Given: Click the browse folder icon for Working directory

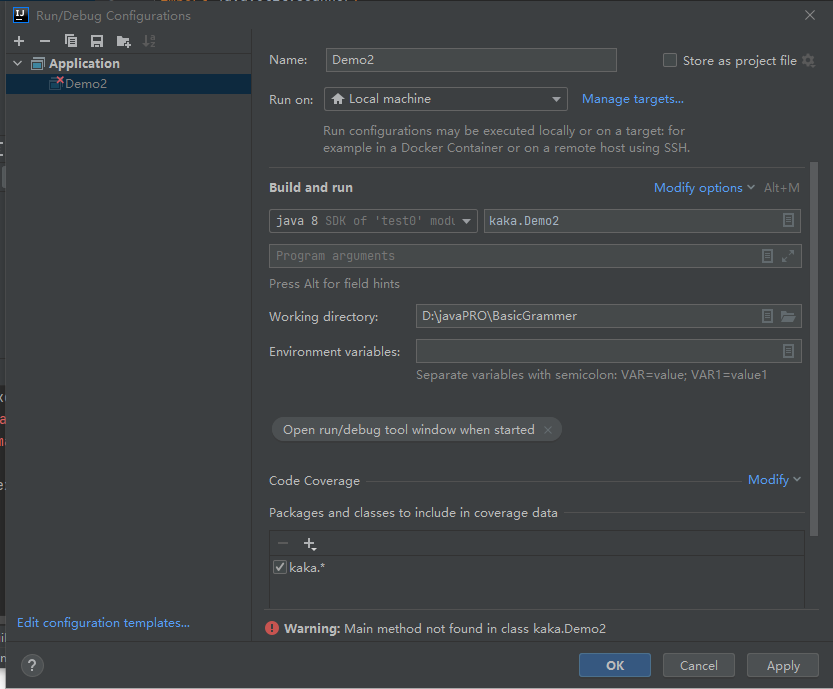Looking at the screenshot, I should [x=788, y=316].
